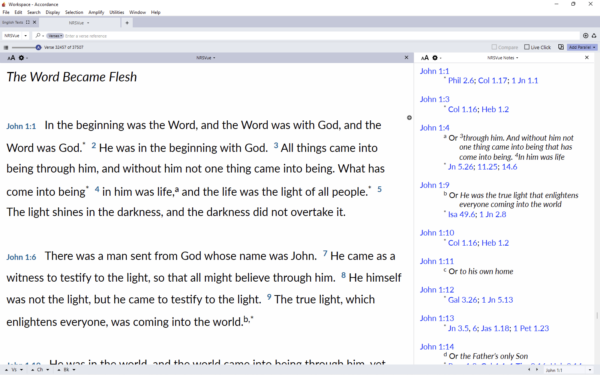Open the Gal 3.26 cross-reference link

click(x=463, y=300)
